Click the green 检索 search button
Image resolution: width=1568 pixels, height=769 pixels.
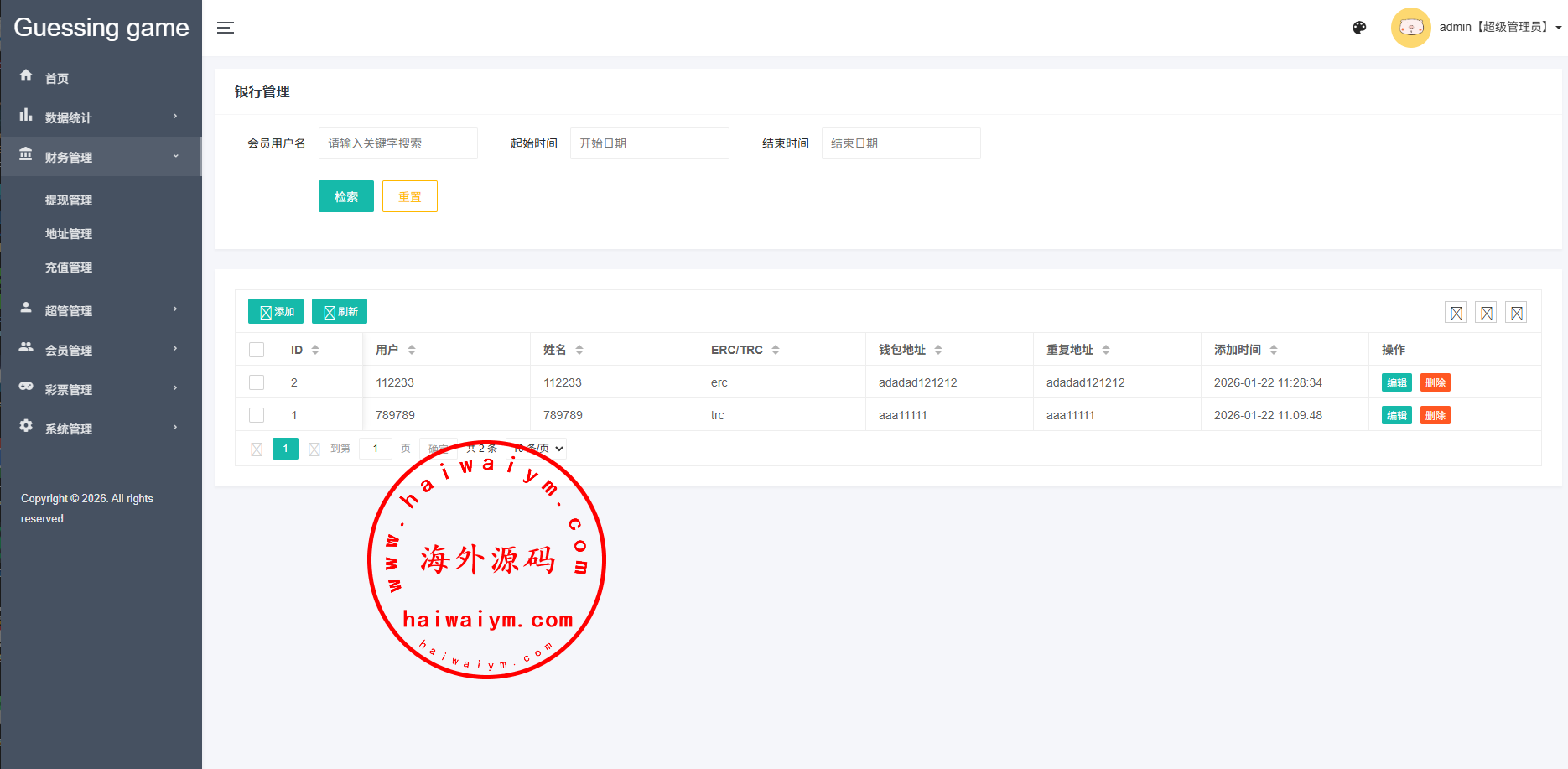345,196
